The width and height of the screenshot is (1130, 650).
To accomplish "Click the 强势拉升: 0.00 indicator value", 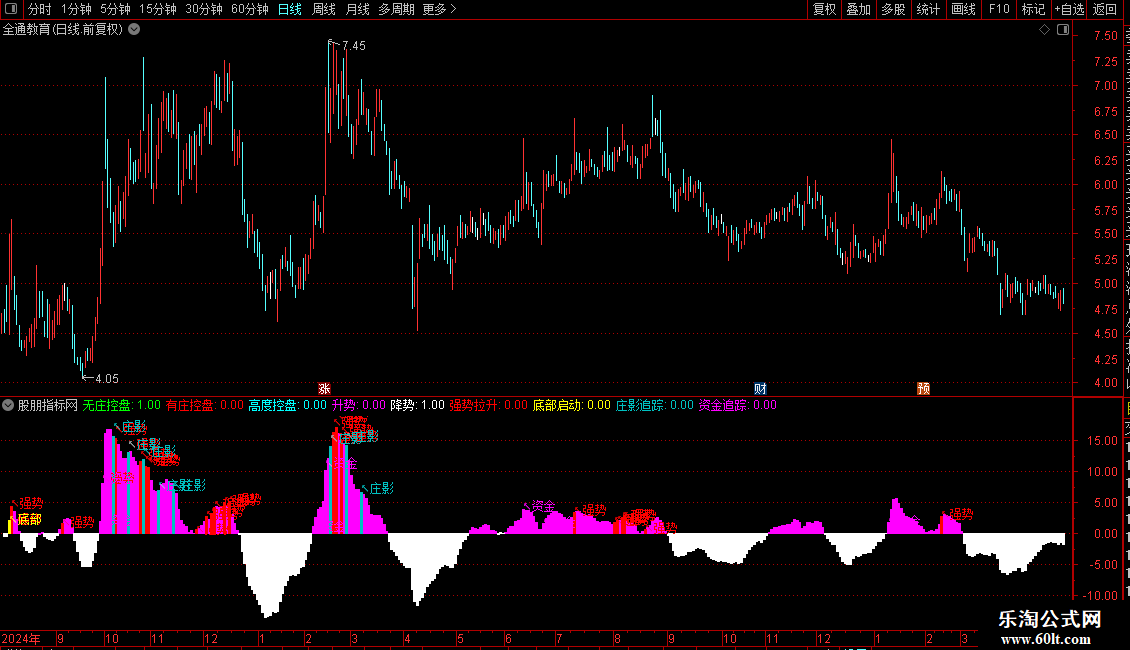I will pyautogui.click(x=489, y=405).
